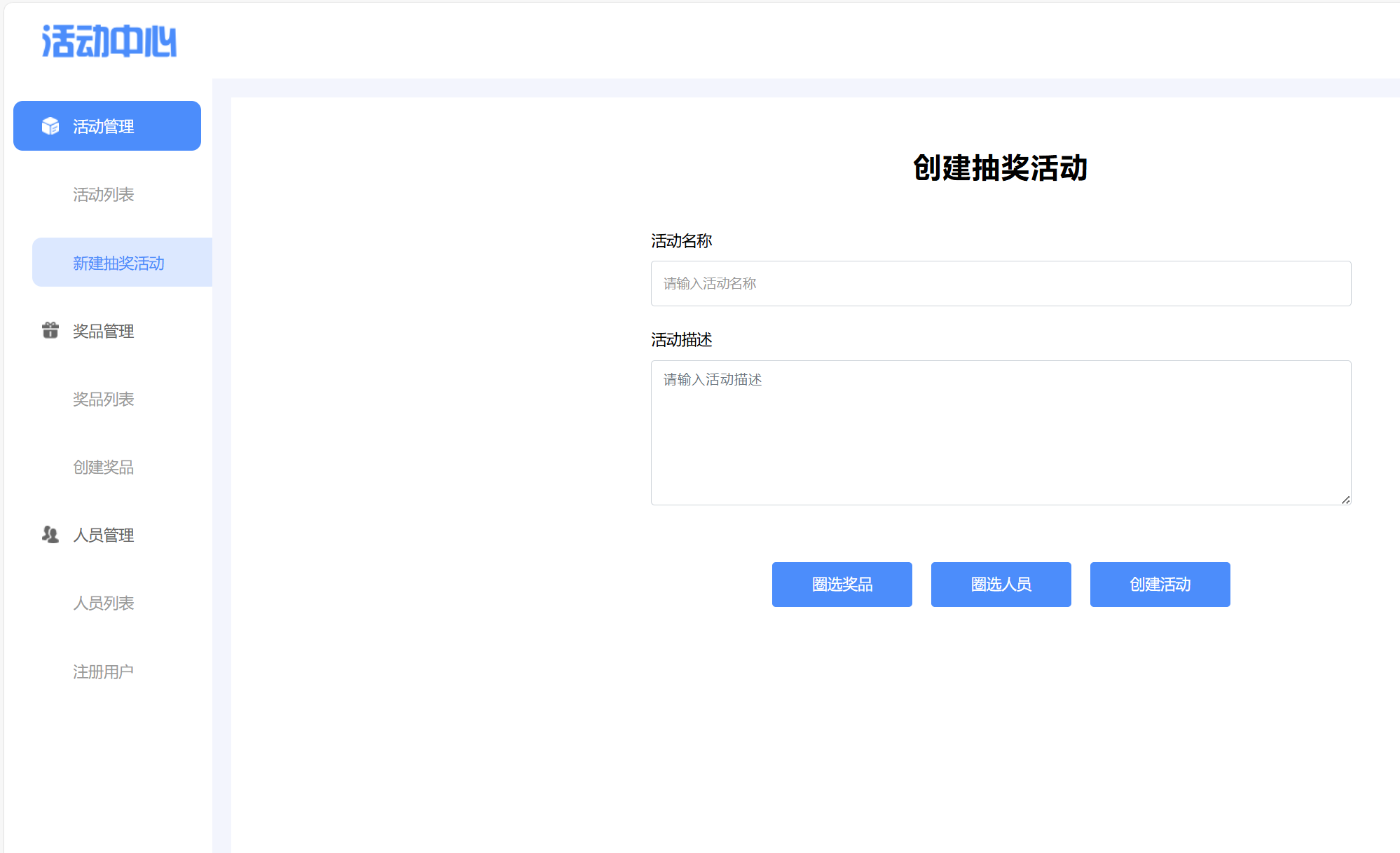Click the 活动中心 logo

coord(109,41)
